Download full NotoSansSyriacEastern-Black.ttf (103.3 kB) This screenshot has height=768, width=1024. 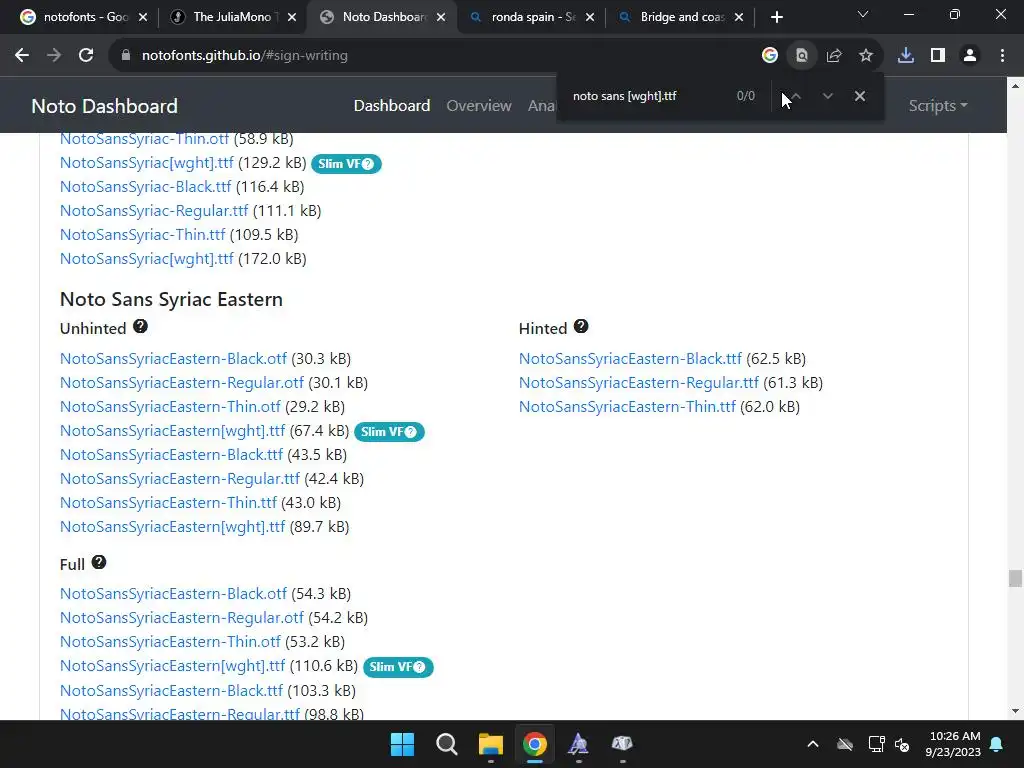pyautogui.click(x=172, y=691)
